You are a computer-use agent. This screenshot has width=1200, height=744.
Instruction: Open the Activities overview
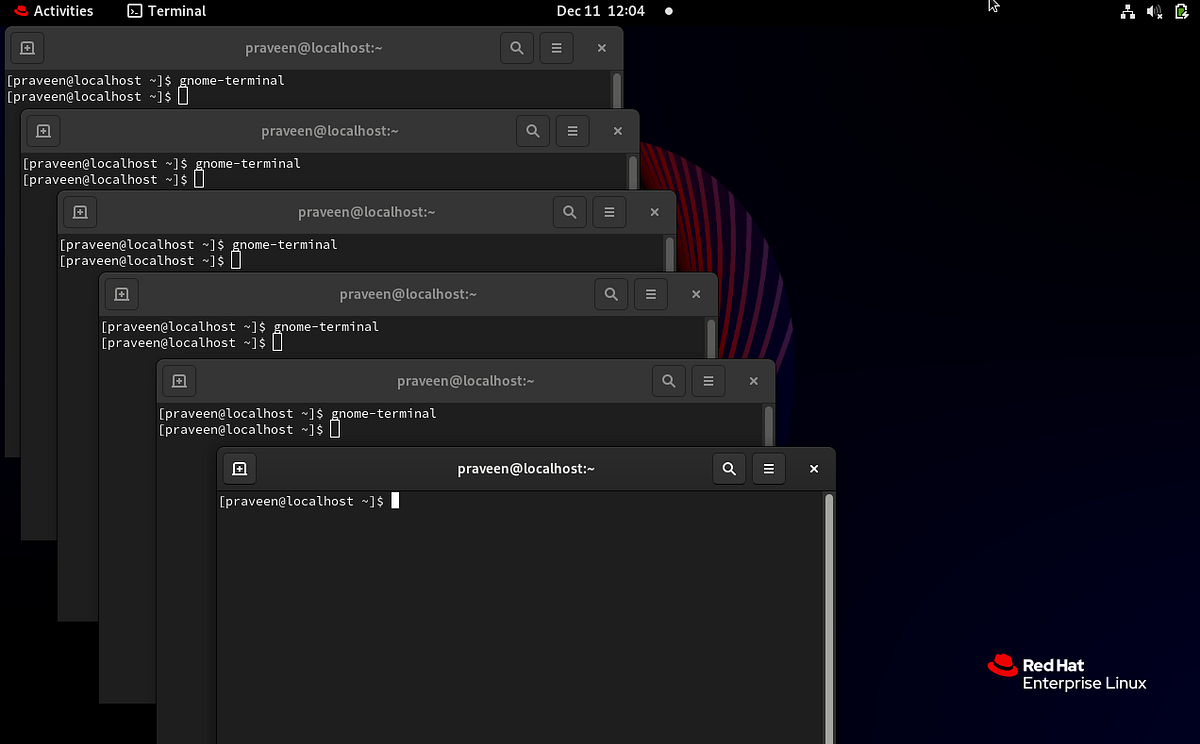(62, 11)
